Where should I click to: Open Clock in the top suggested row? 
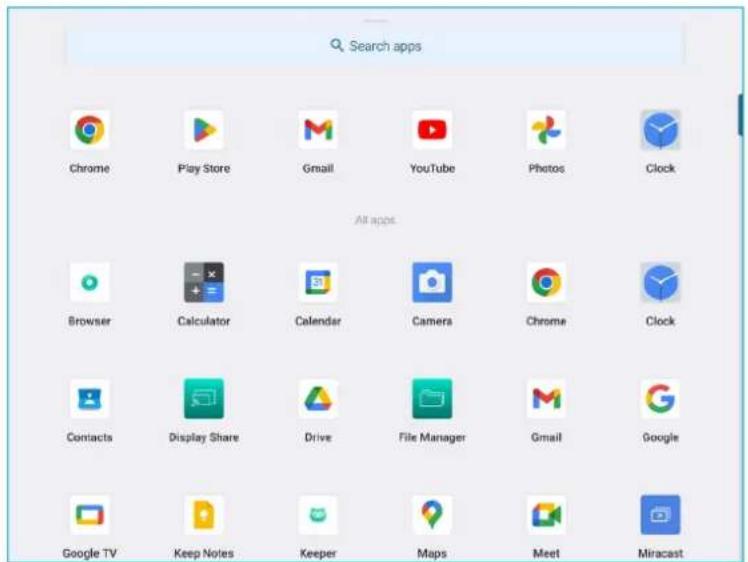[x=660, y=130]
